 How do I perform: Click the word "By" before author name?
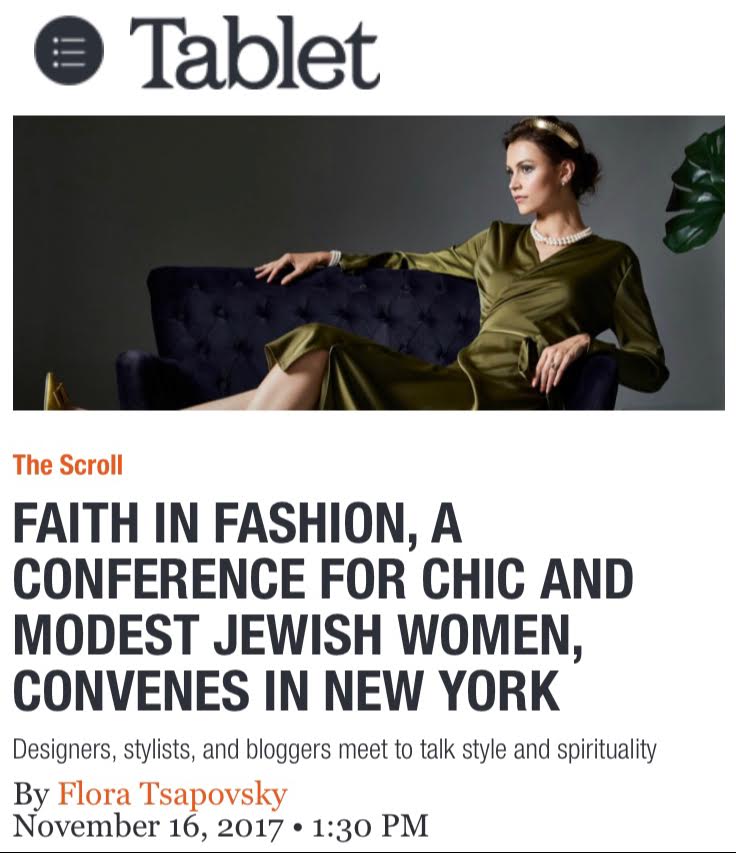pyautogui.click(x=32, y=794)
